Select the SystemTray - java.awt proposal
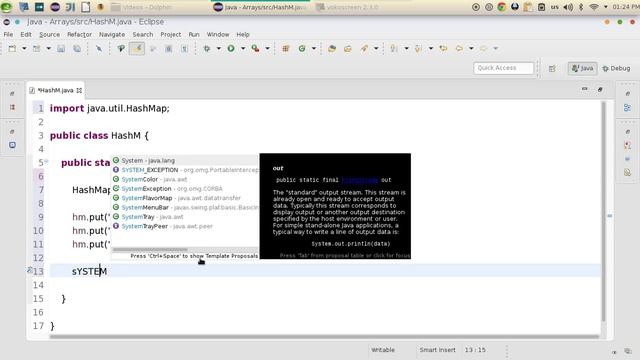The width and height of the screenshot is (640, 360). pos(185,217)
